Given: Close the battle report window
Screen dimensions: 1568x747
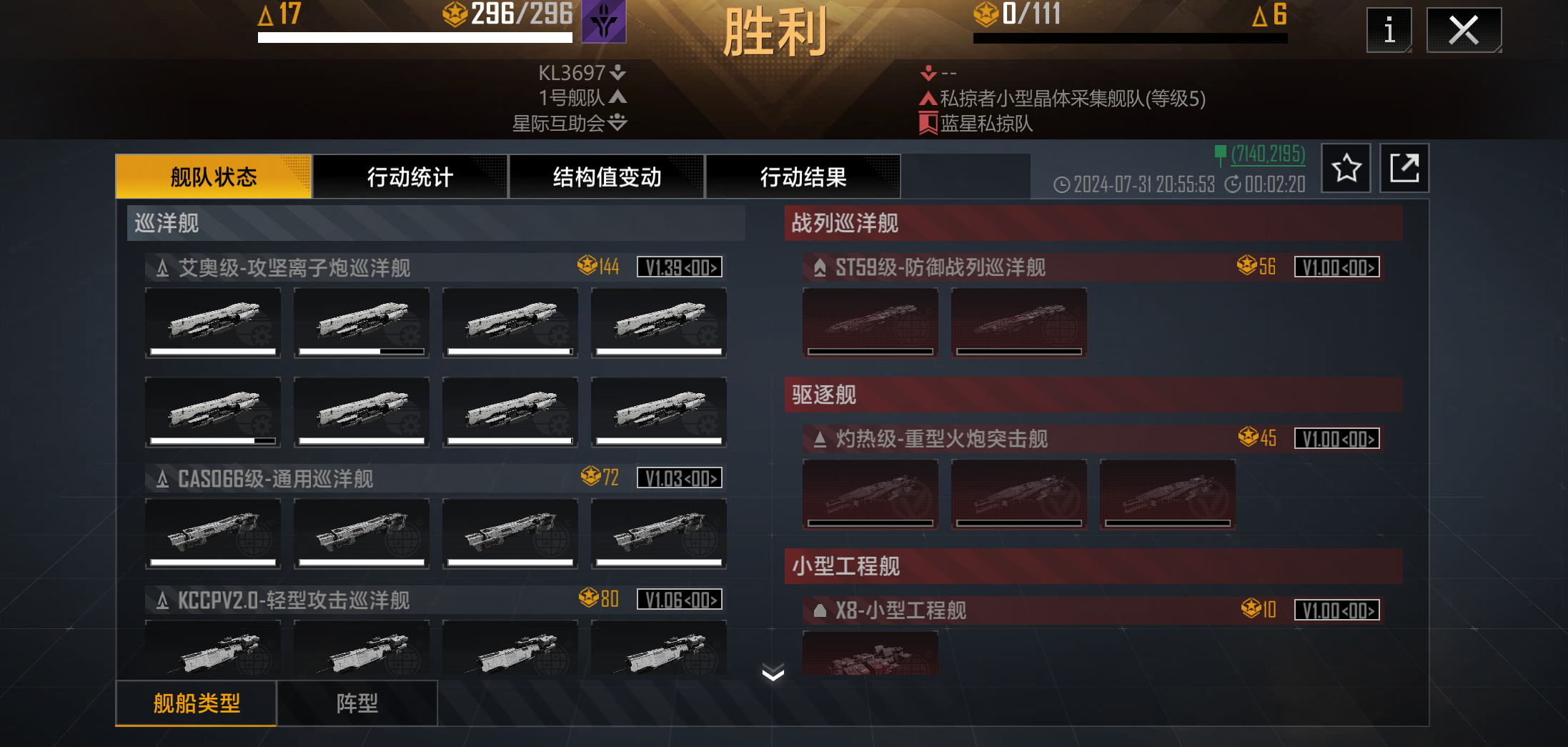Looking at the screenshot, I should 1464,30.
